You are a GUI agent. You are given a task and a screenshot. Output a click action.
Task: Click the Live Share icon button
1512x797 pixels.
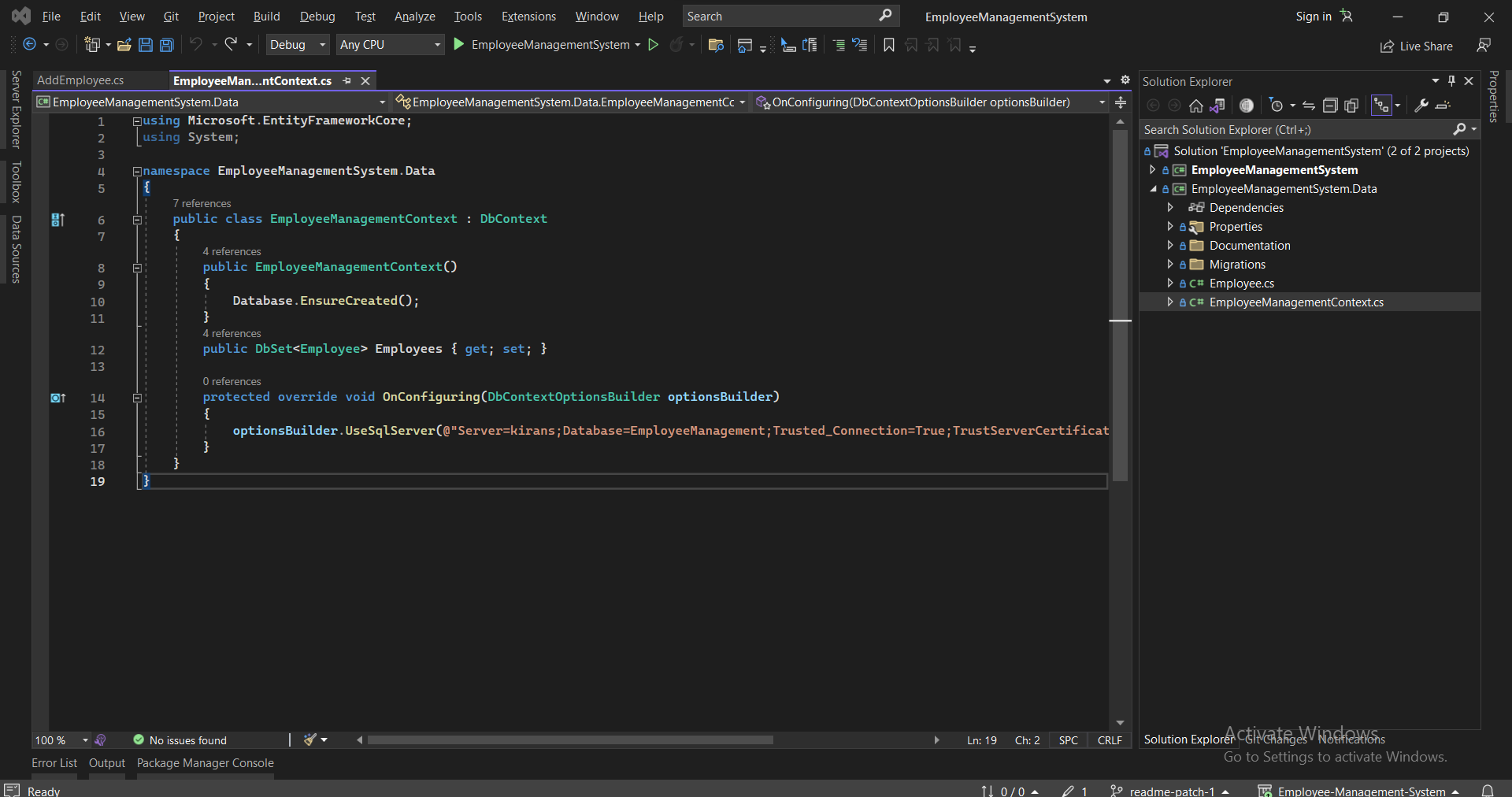[x=1417, y=46]
